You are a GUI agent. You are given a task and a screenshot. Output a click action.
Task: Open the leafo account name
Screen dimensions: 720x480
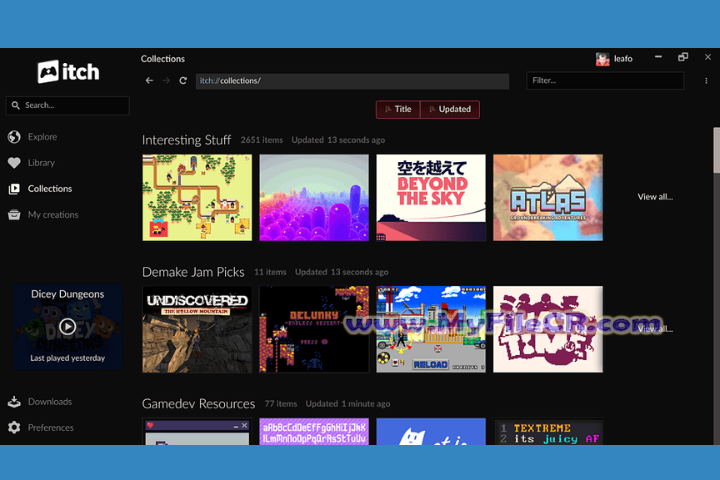pyautogui.click(x=623, y=59)
